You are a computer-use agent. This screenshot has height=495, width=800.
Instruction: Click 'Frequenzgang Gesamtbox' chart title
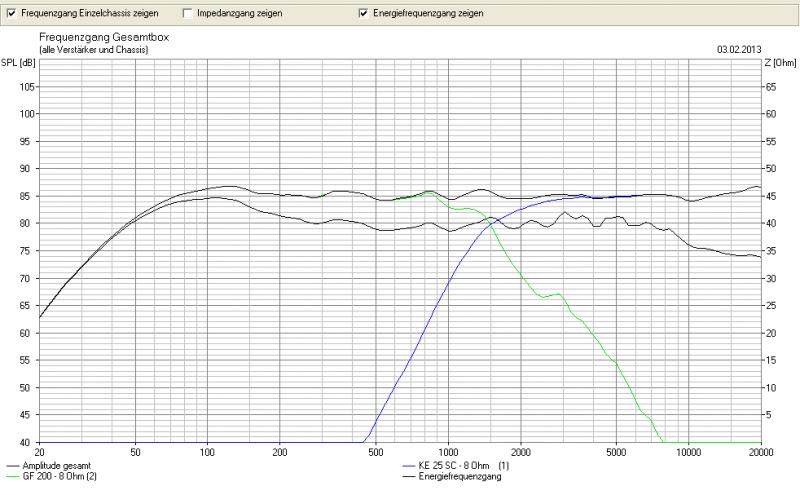click(104, 37)
